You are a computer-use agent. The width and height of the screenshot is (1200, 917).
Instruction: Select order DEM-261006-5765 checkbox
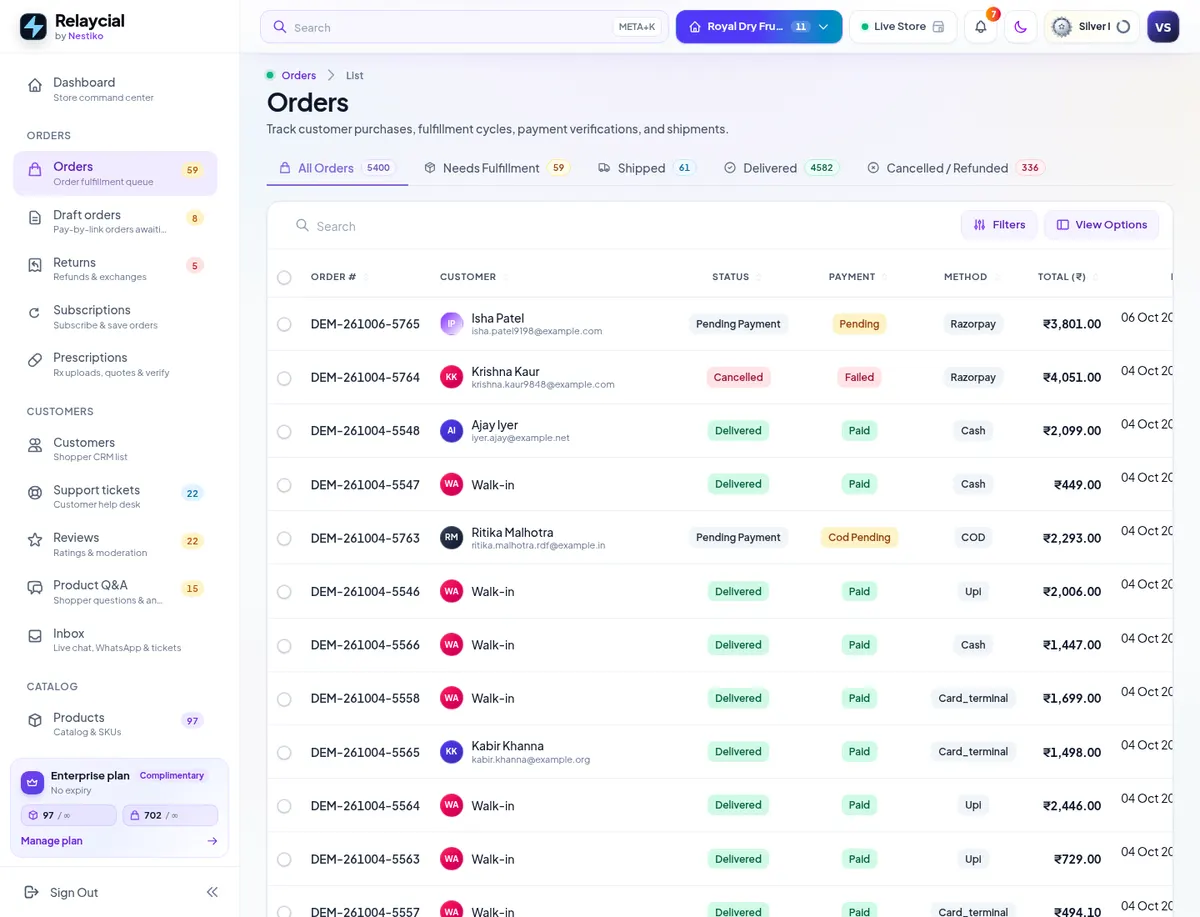pos(284,324)
